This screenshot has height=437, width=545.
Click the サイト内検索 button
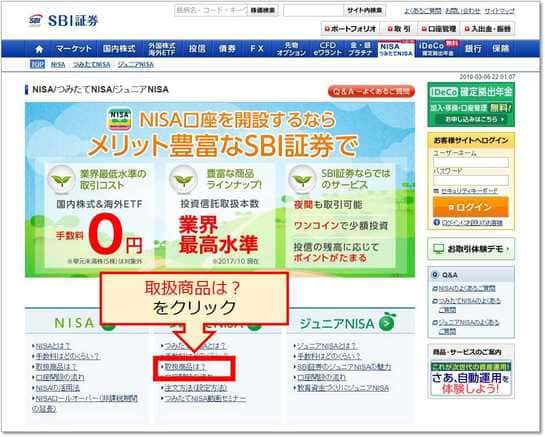click(x=365, y=11)
